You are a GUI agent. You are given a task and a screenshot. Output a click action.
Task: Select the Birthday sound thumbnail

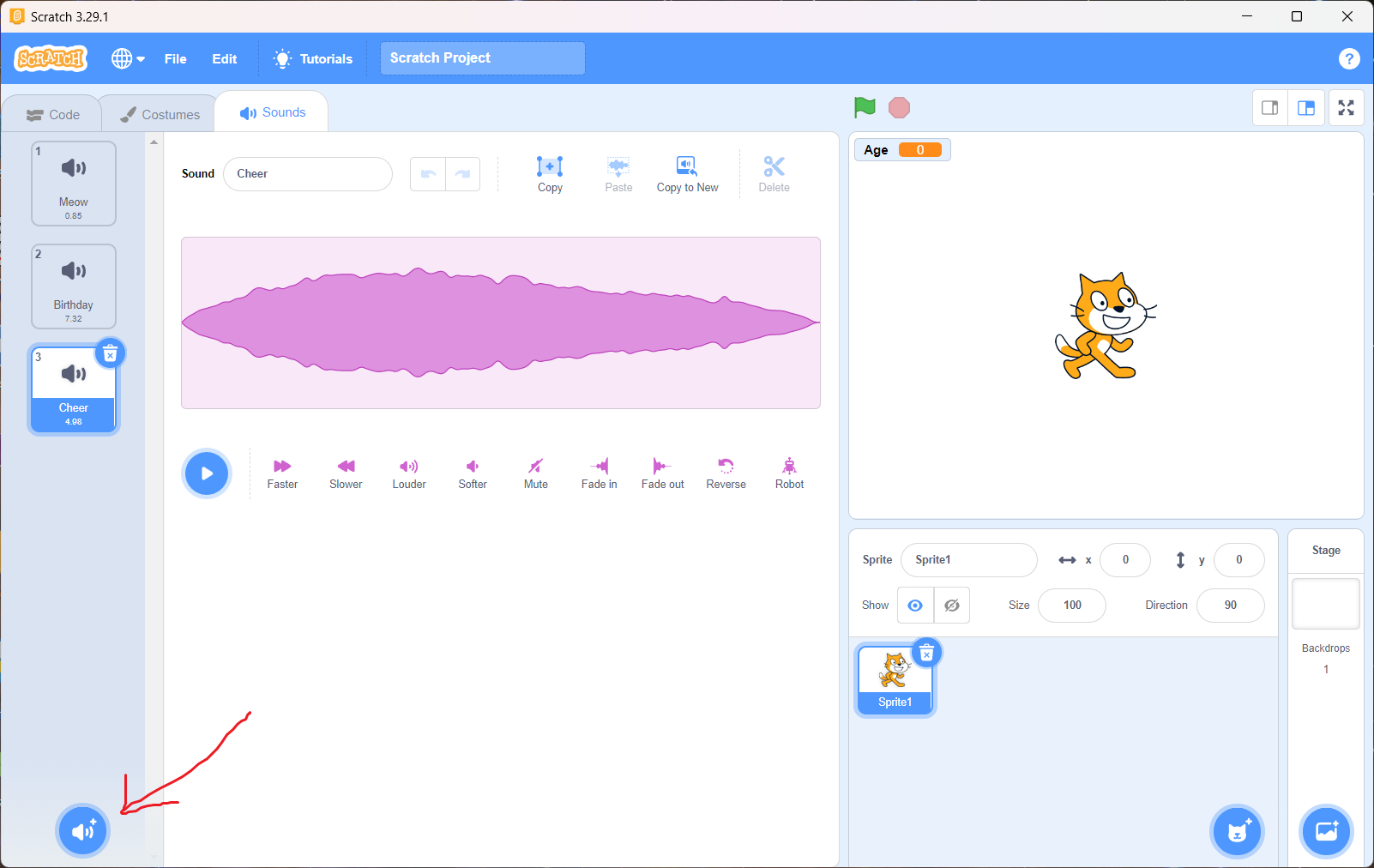tap(74, 286)
